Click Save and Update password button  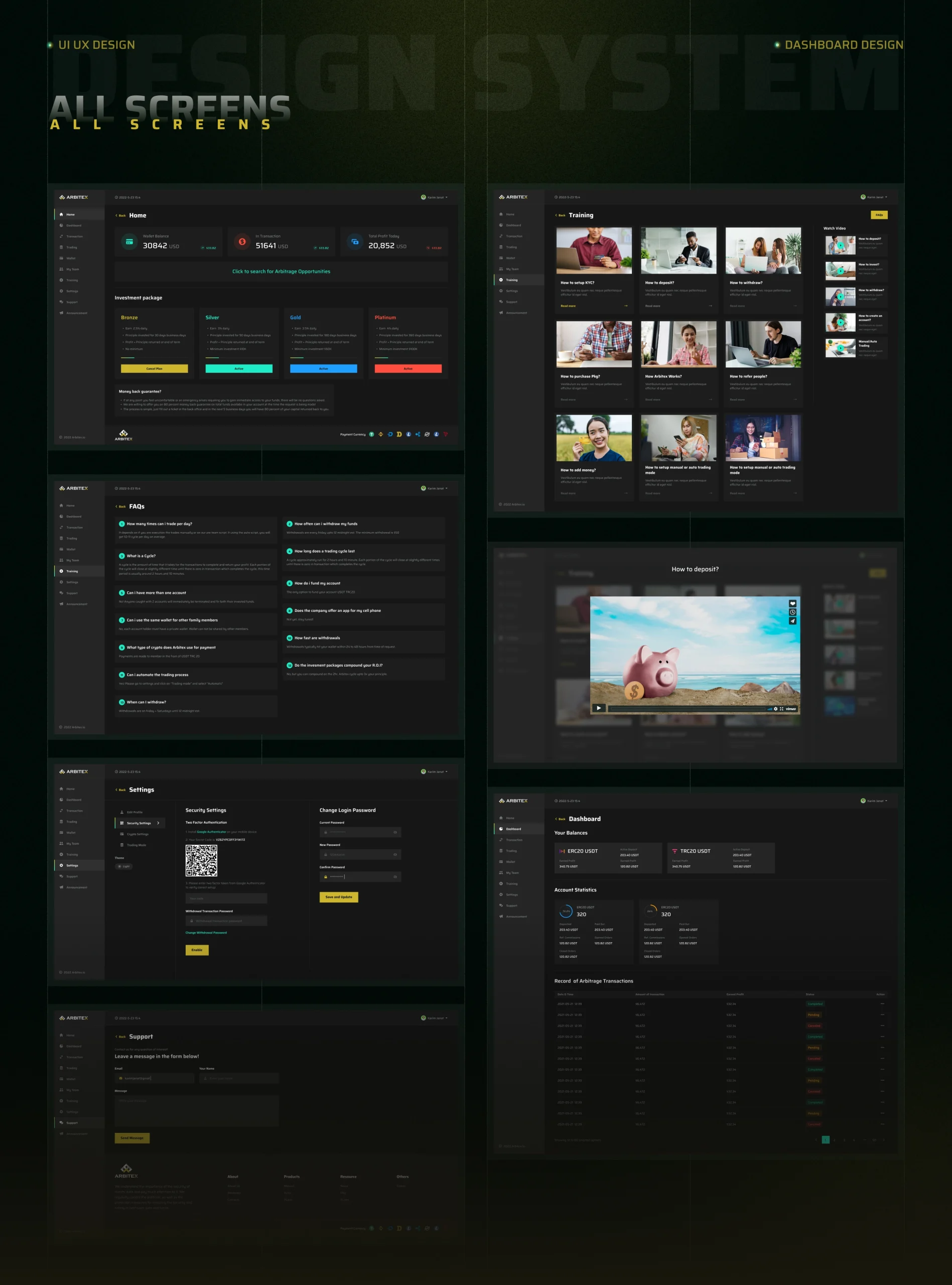[x=339, y=896]
